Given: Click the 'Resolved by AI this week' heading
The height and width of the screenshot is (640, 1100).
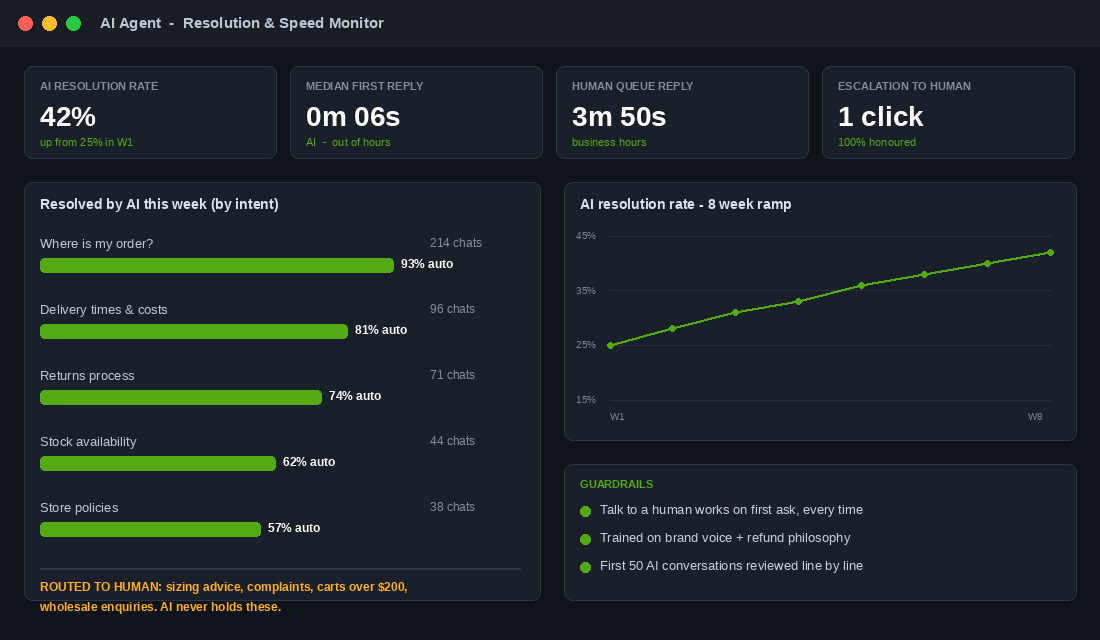Looking at the screenshot, I should (x=159, y=204).
